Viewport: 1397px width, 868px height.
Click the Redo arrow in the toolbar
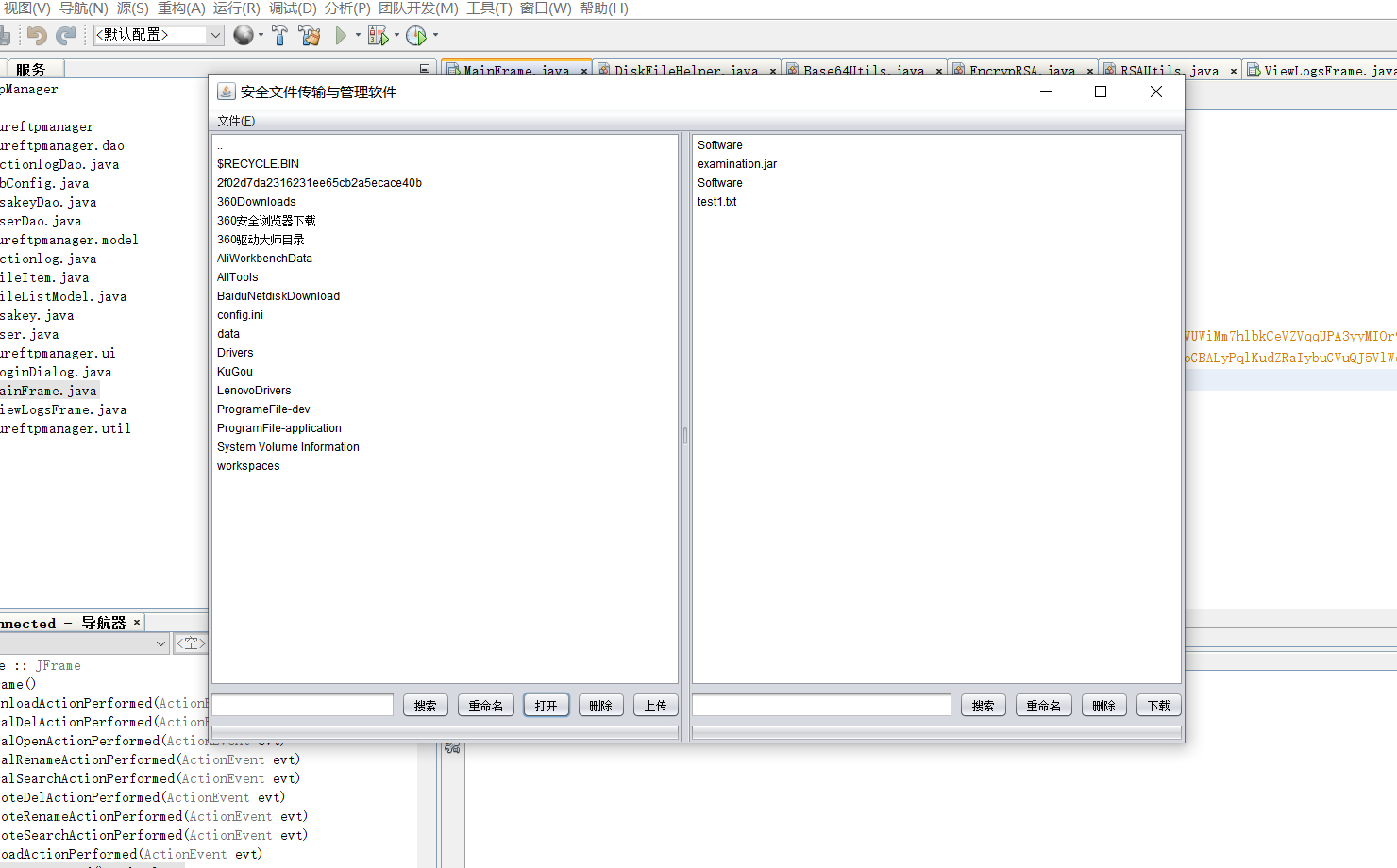(x=66, y=36)
